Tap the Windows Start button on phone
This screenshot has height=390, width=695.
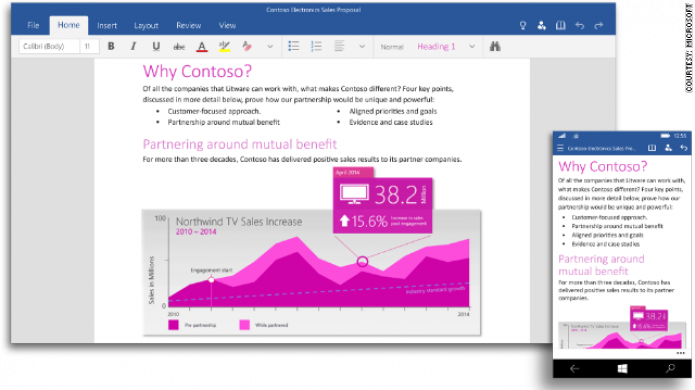[622, 369]
